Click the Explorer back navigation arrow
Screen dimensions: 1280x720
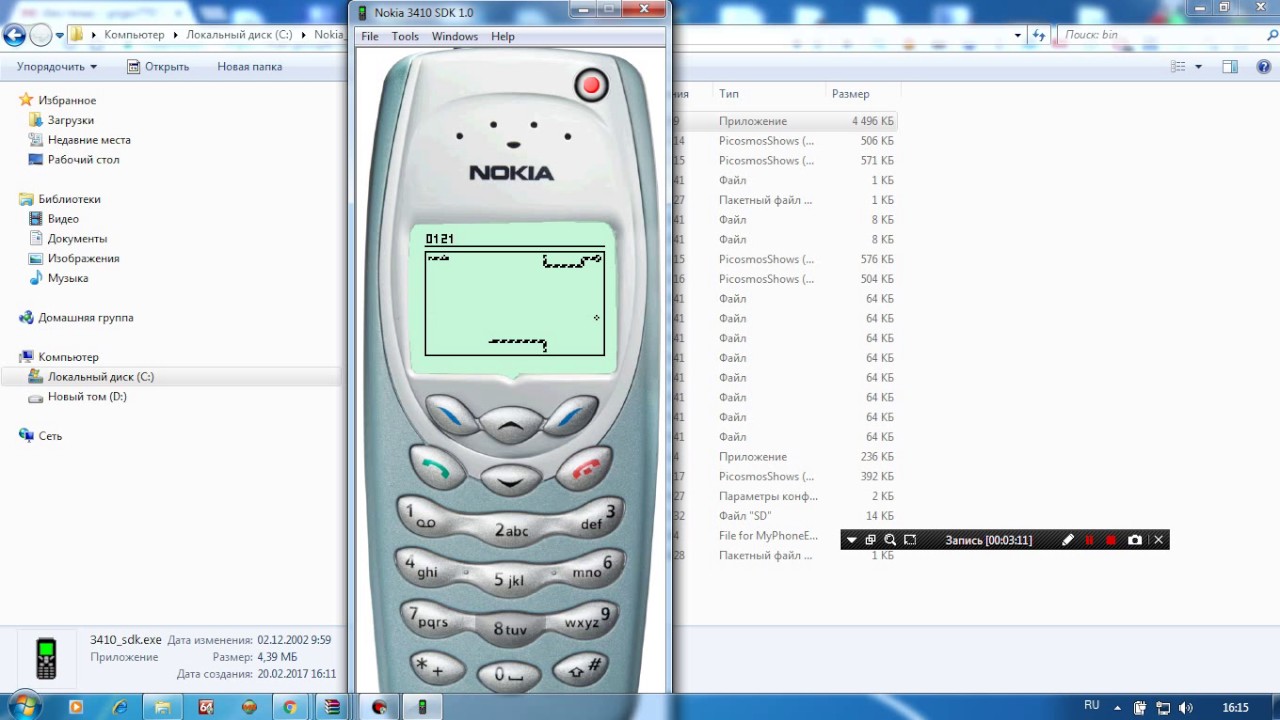pyautogui.click(x=14, y=35)
